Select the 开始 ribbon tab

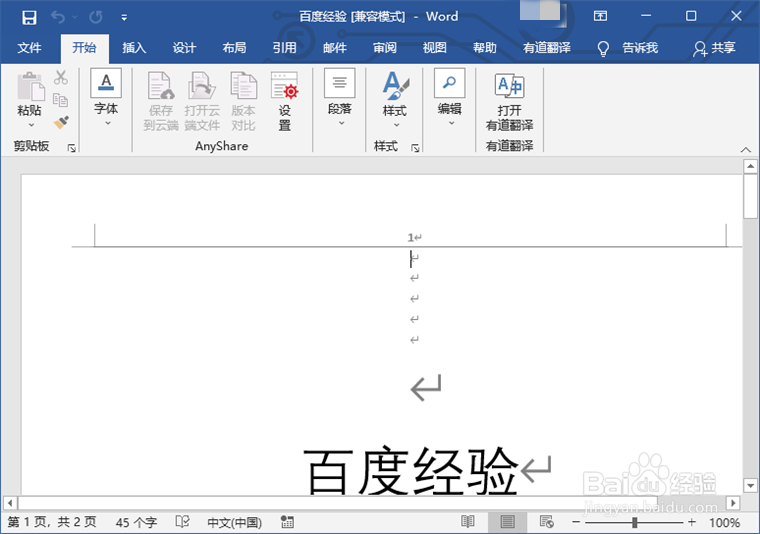(84, 47)
